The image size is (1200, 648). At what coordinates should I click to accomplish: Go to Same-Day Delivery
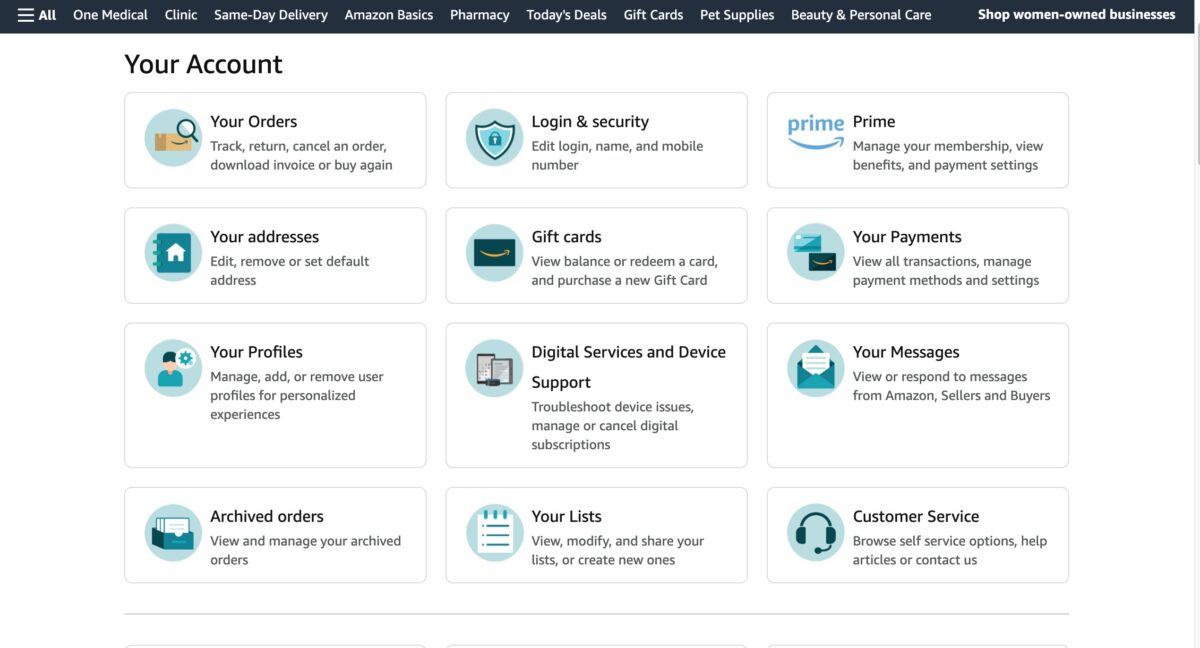(271, 15)
